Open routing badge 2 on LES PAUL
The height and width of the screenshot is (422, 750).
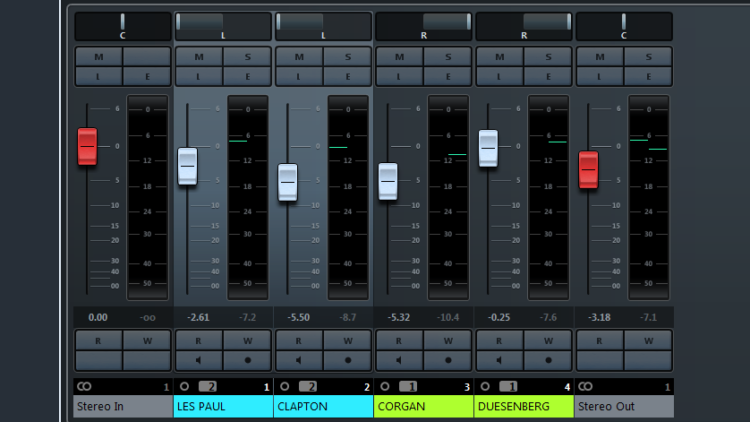[x=208, y=386]
